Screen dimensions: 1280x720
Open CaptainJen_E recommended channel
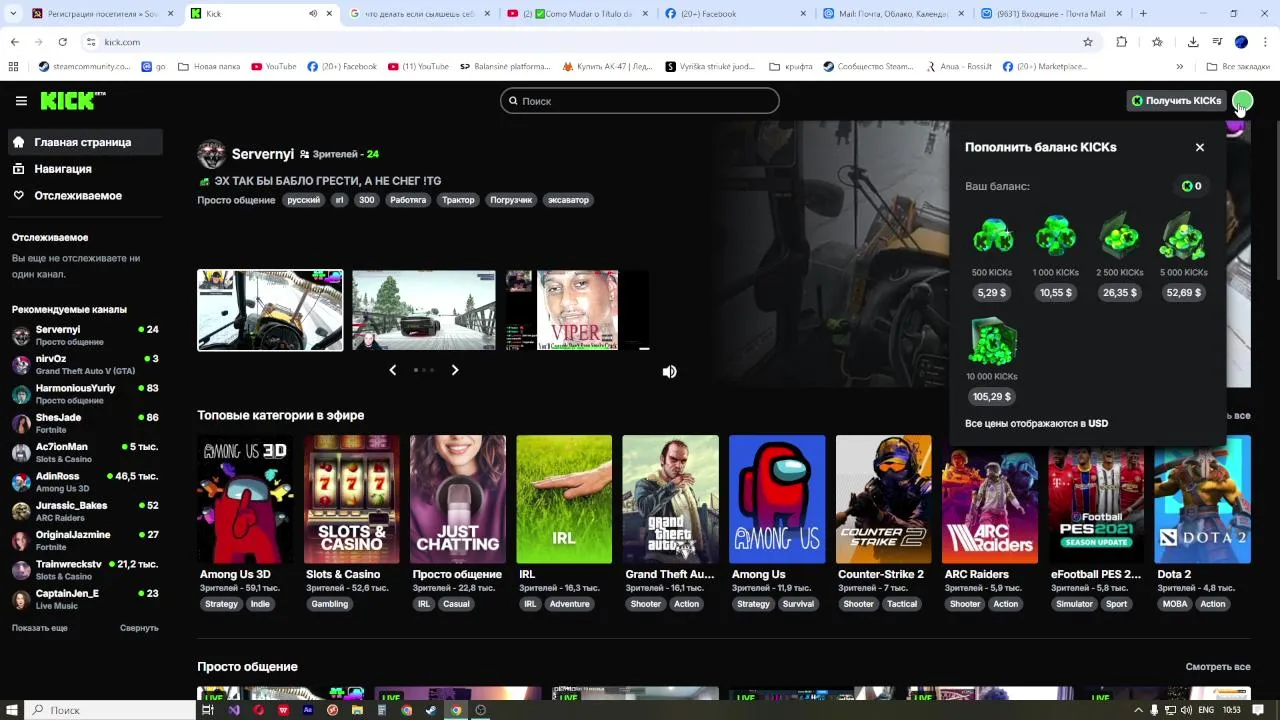pos(85,599)
